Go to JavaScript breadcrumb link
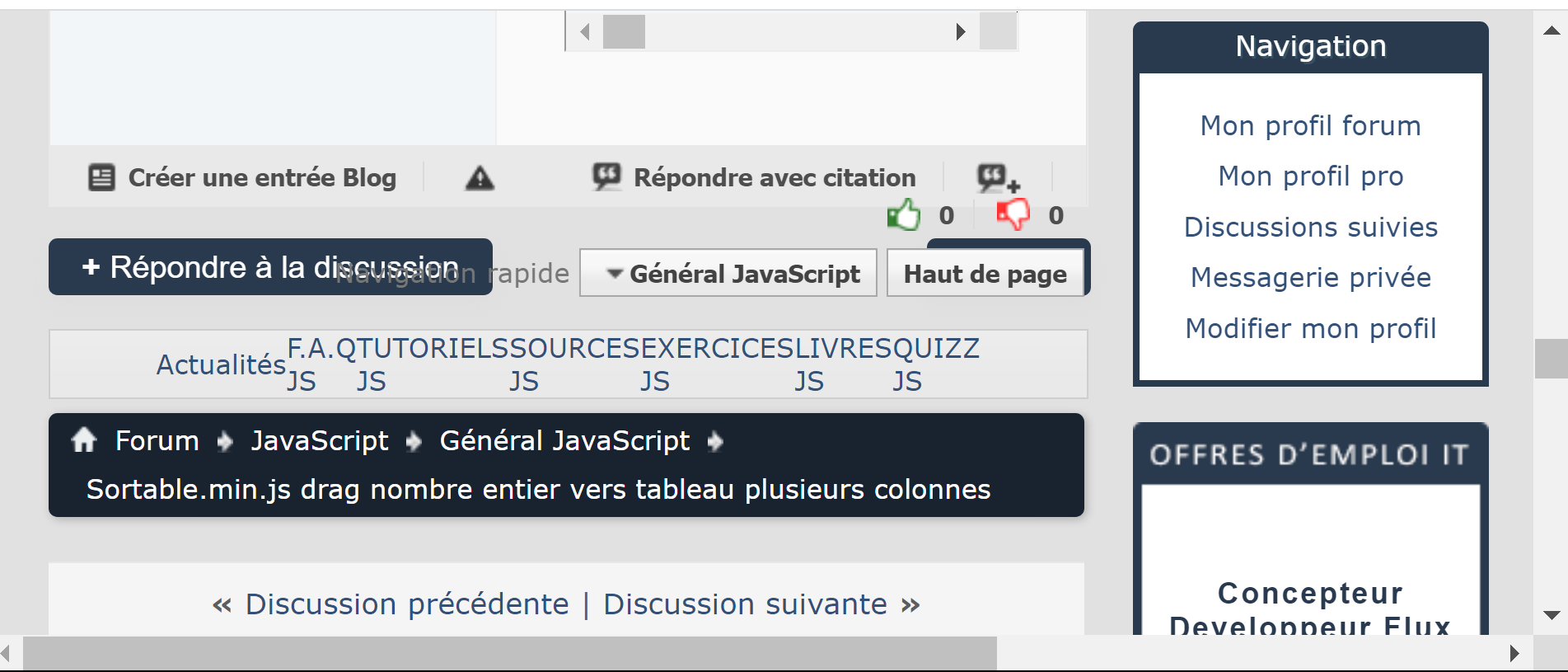 [x=320, y=441]
